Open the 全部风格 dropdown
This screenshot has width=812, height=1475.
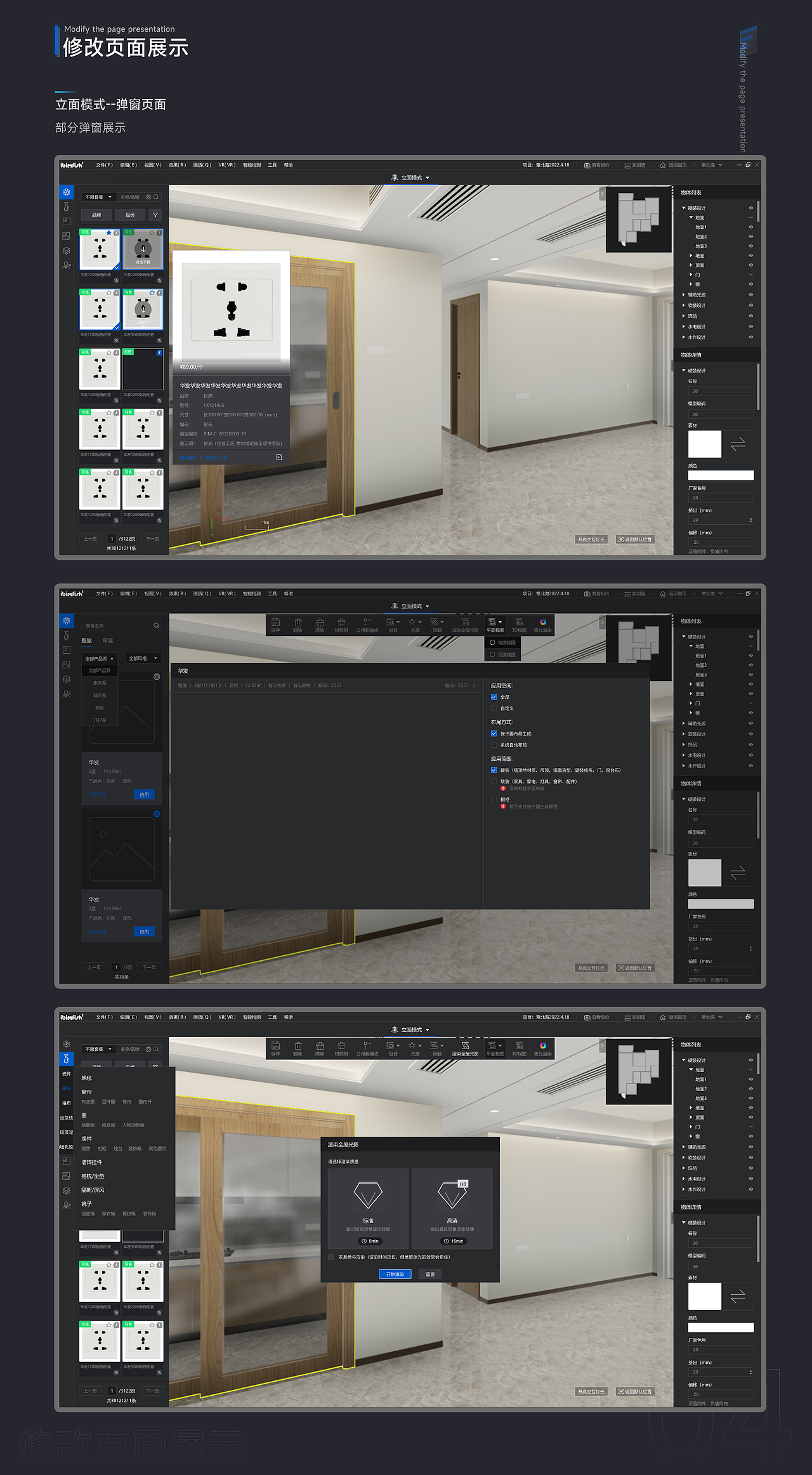tap(143, 659)
